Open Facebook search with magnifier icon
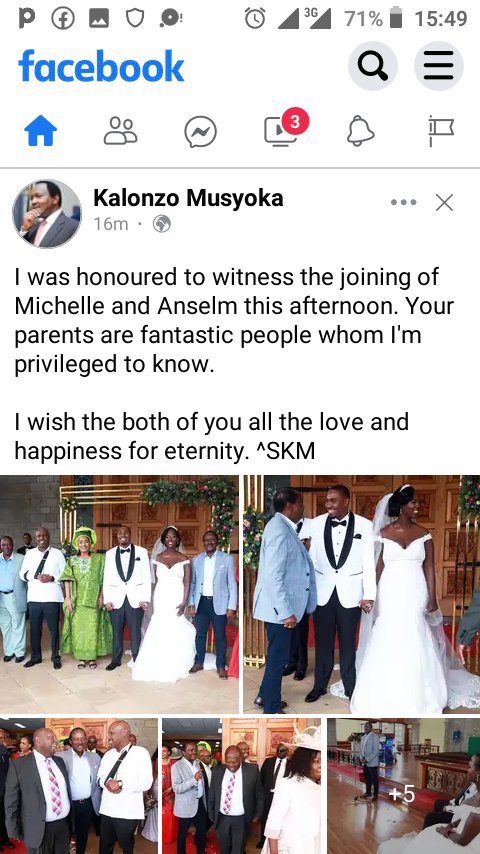The height and width of the screenshot is (854, 480). pyautogui.click(x=373, y=66)
